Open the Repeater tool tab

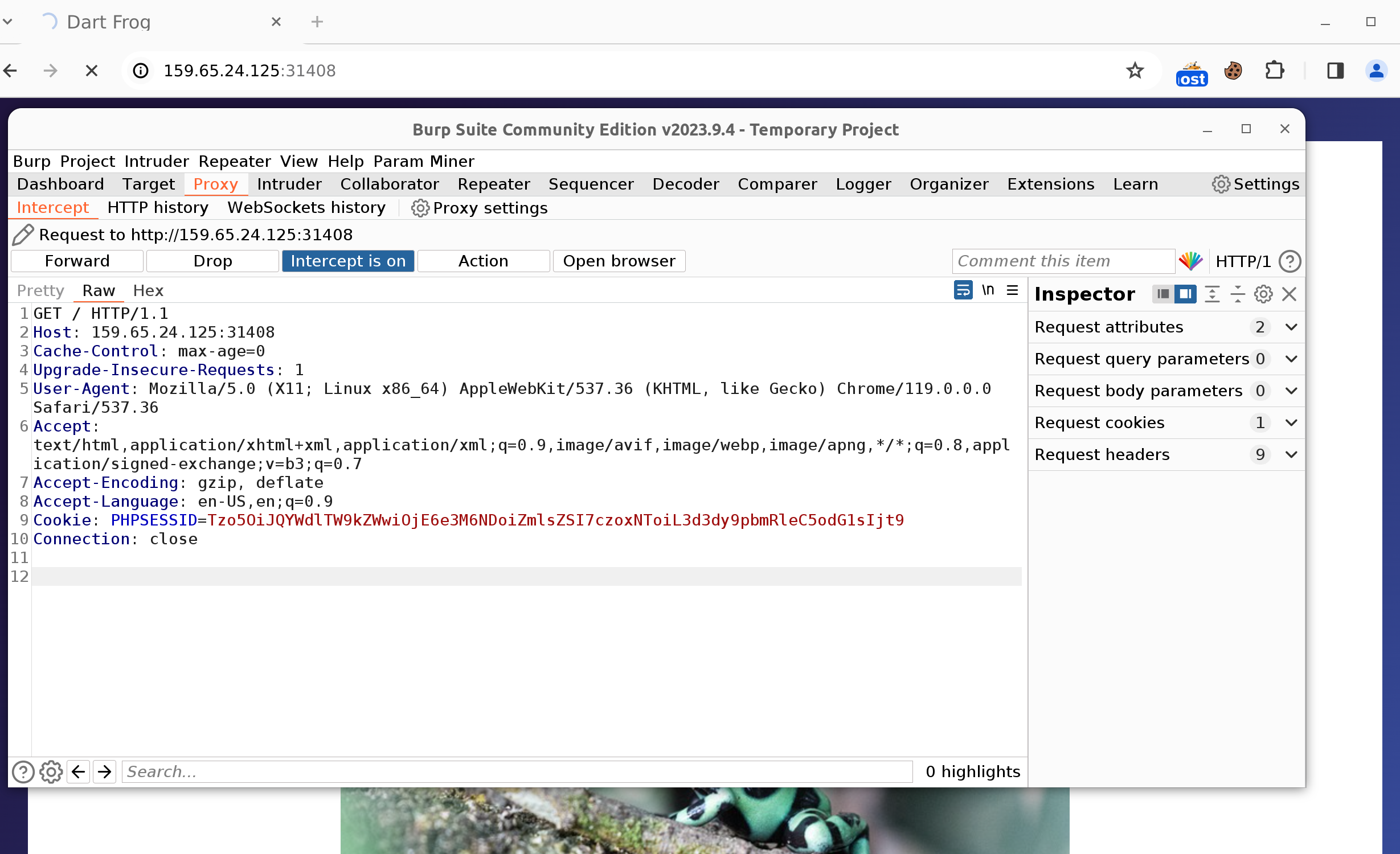coord(493,184)
